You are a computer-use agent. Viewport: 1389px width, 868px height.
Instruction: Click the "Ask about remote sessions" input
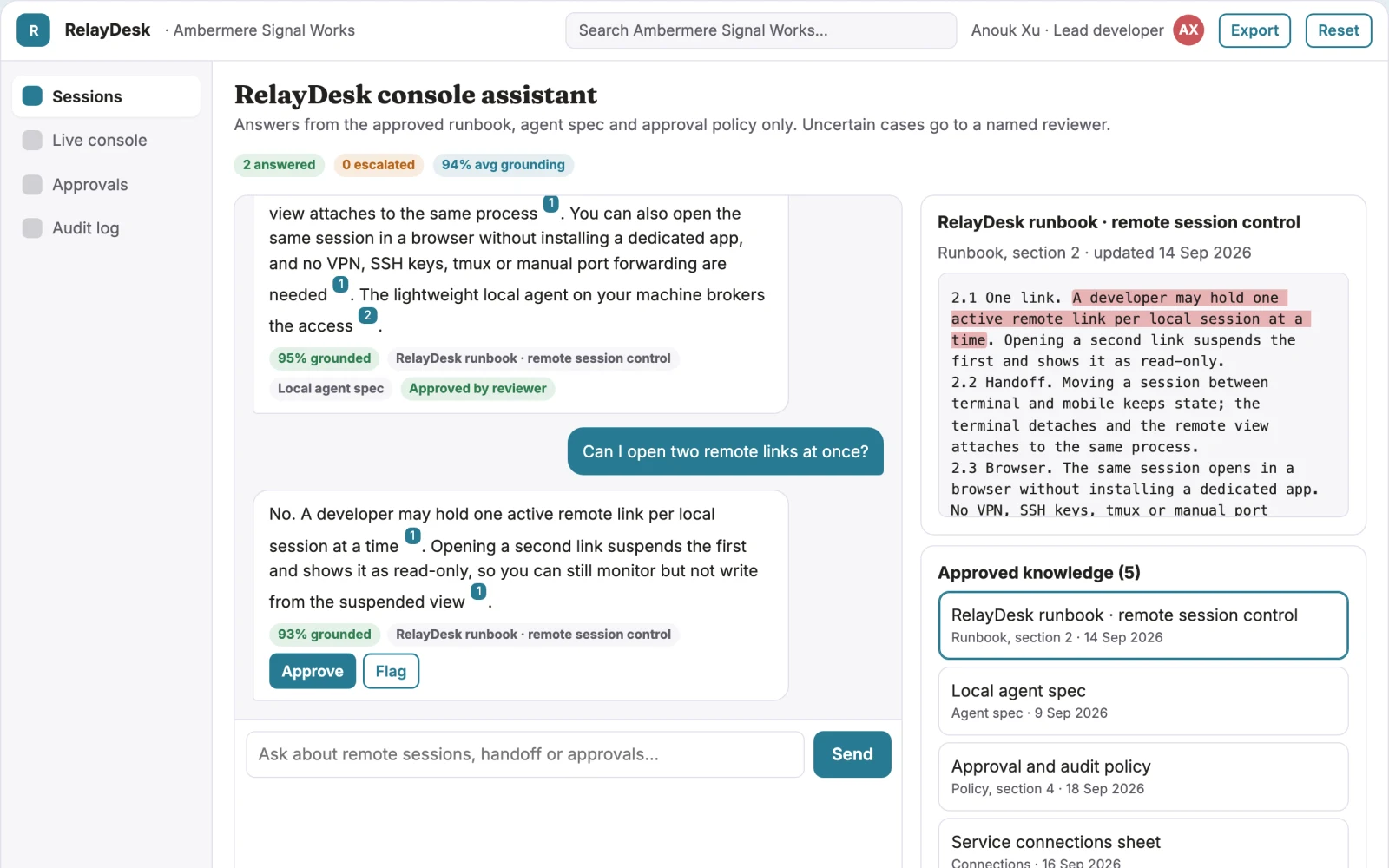(x=525, y=754)
